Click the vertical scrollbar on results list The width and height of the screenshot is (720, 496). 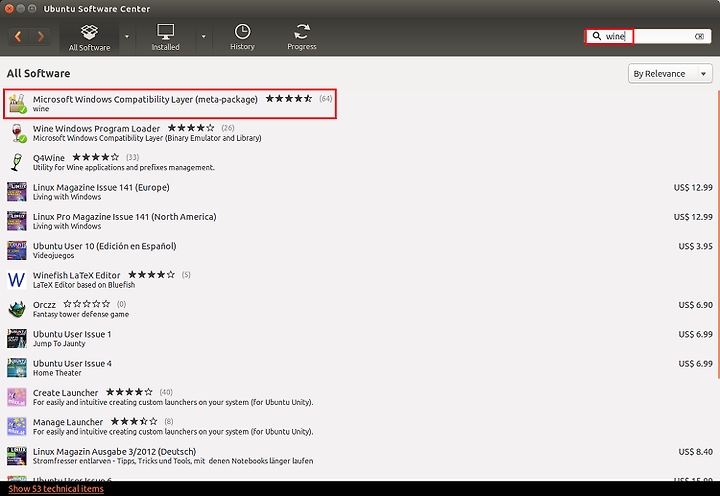[718, 234]
